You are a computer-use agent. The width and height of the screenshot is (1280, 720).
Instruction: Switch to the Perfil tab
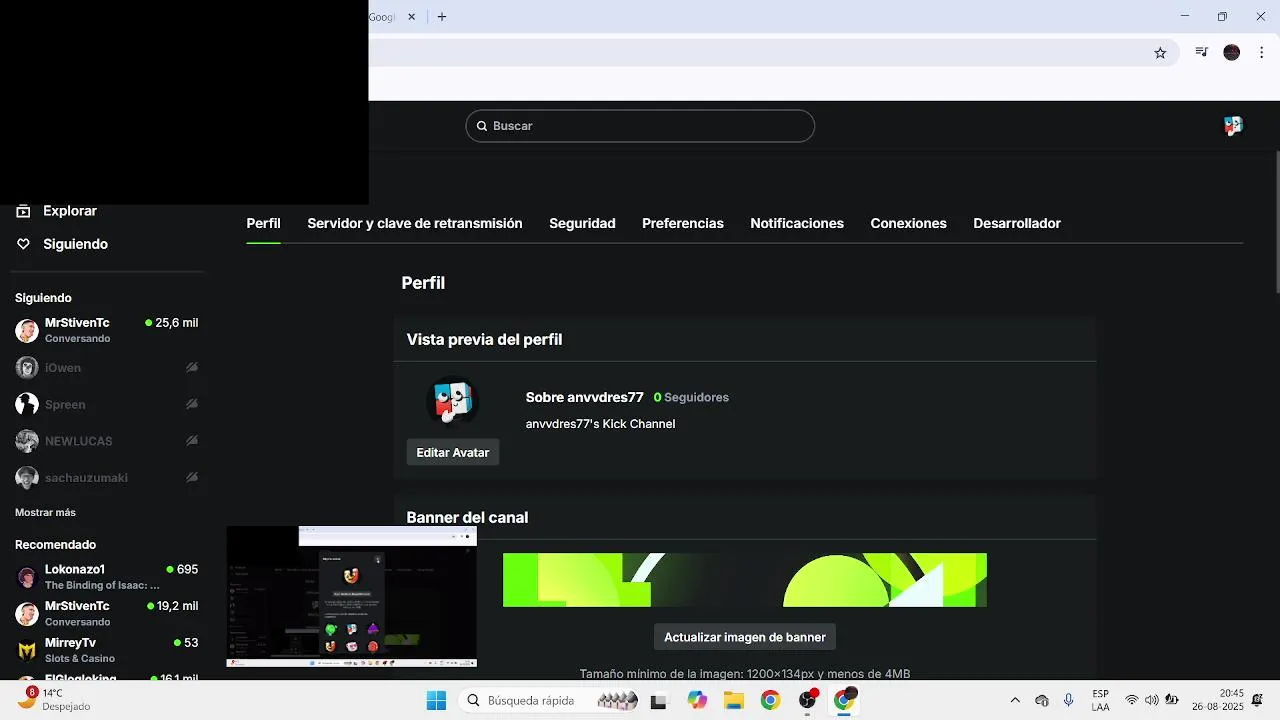coord(263,223)
